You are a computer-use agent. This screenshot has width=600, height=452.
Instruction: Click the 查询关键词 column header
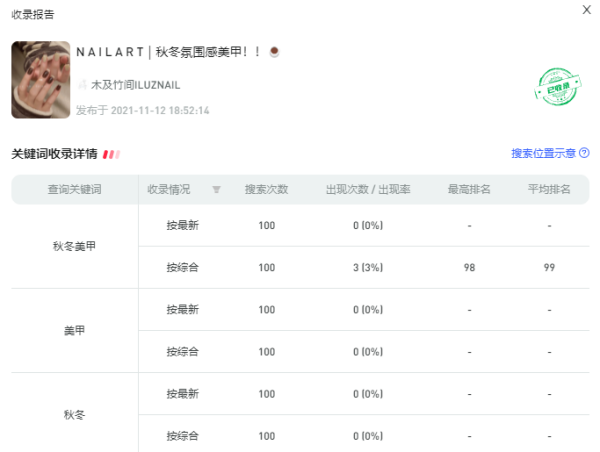click(x=75, y=189)
